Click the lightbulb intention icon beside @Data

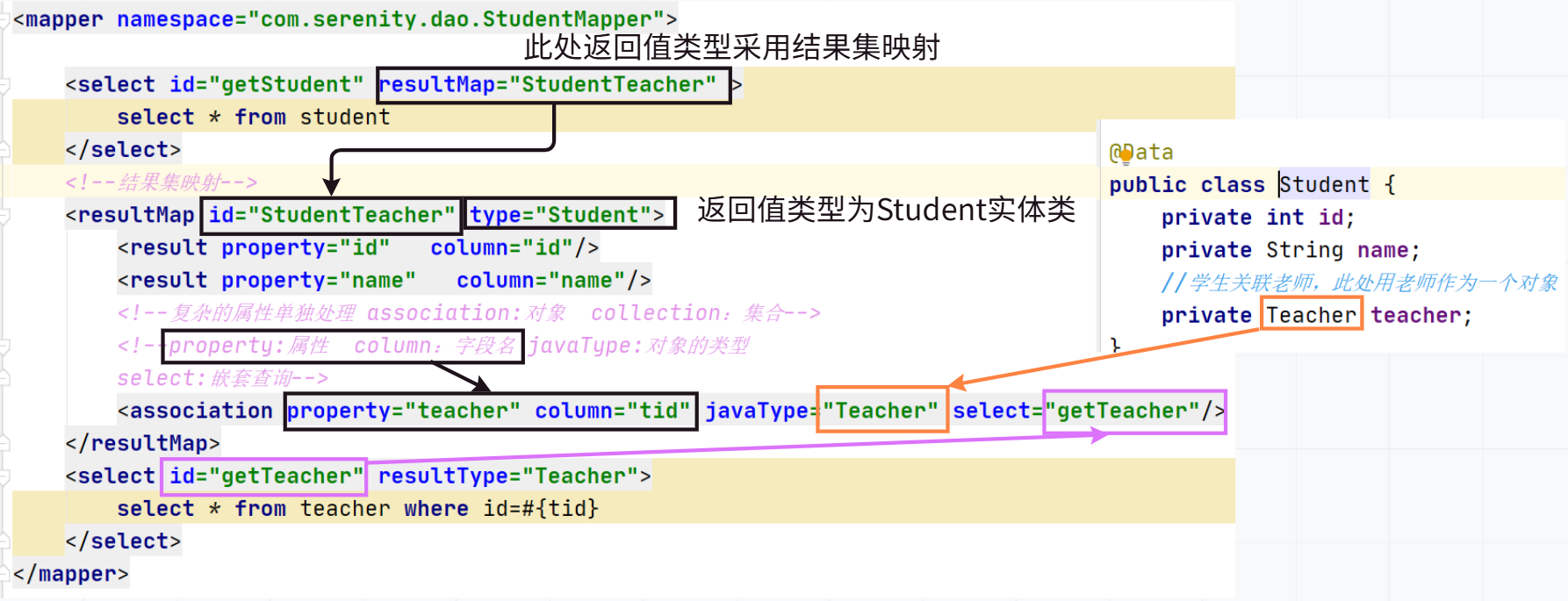point(1126,157)
